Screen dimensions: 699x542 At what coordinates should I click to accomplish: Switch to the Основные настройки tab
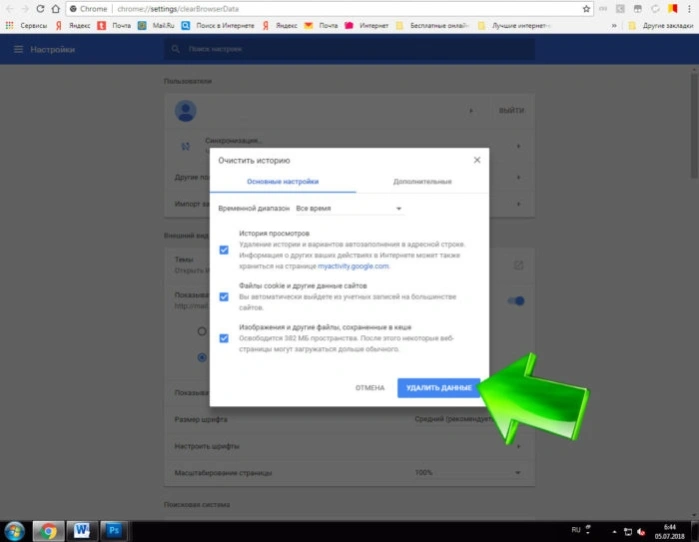pyautogui.click(x=283, y=182)
